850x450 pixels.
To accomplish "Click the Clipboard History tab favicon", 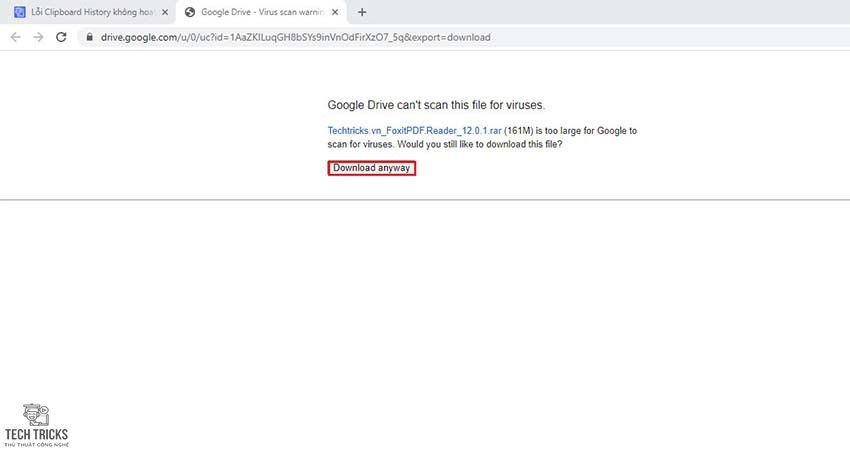I will click(20, 12).
